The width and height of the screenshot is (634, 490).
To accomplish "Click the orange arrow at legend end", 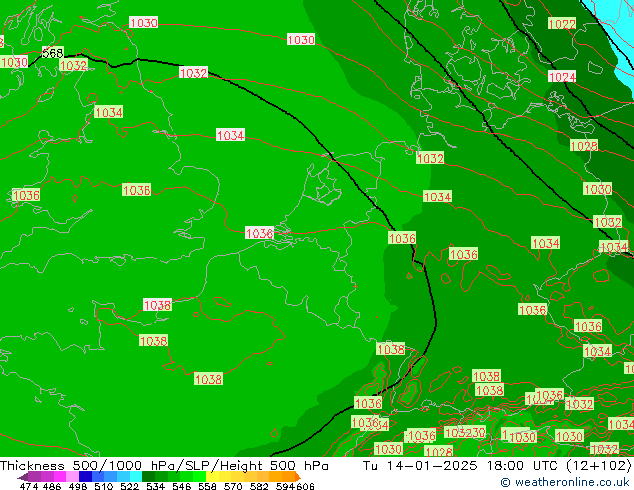I will coord(298,477).
